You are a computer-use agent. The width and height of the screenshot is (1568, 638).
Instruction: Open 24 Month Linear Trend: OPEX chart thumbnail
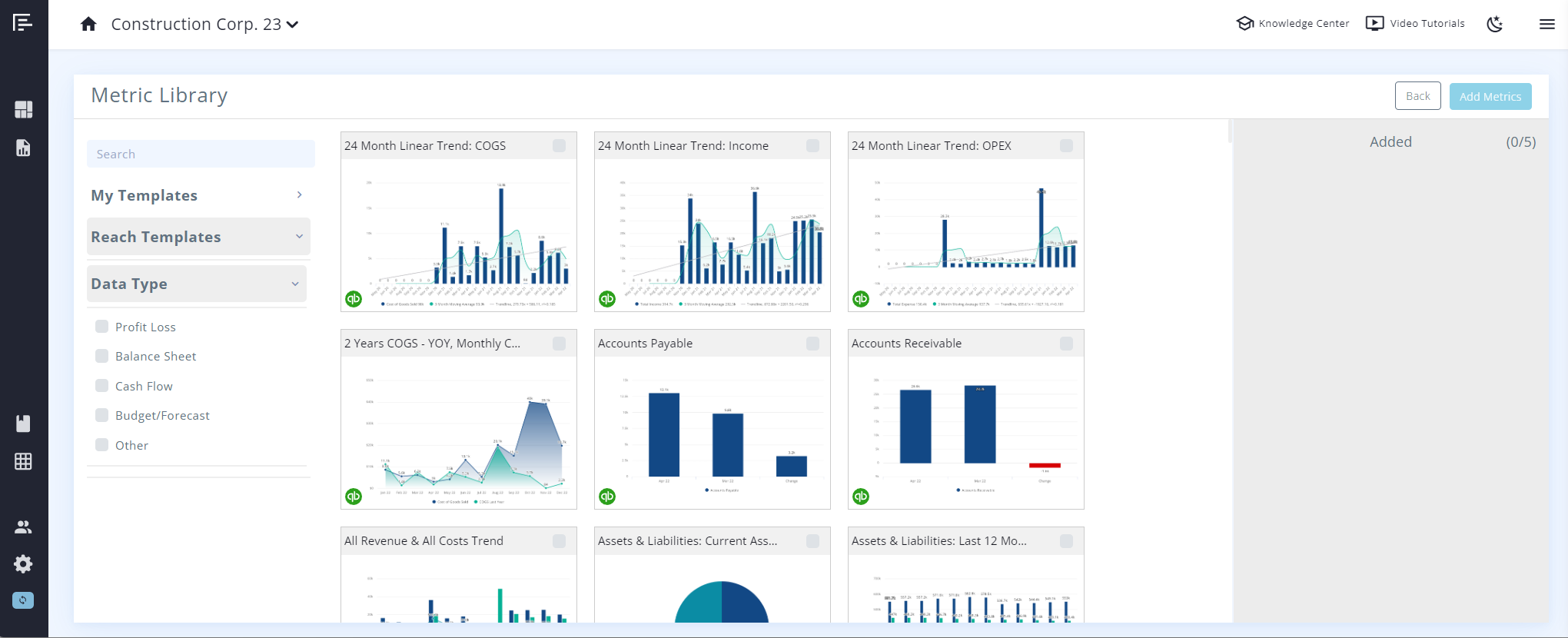tap(966, 234)
